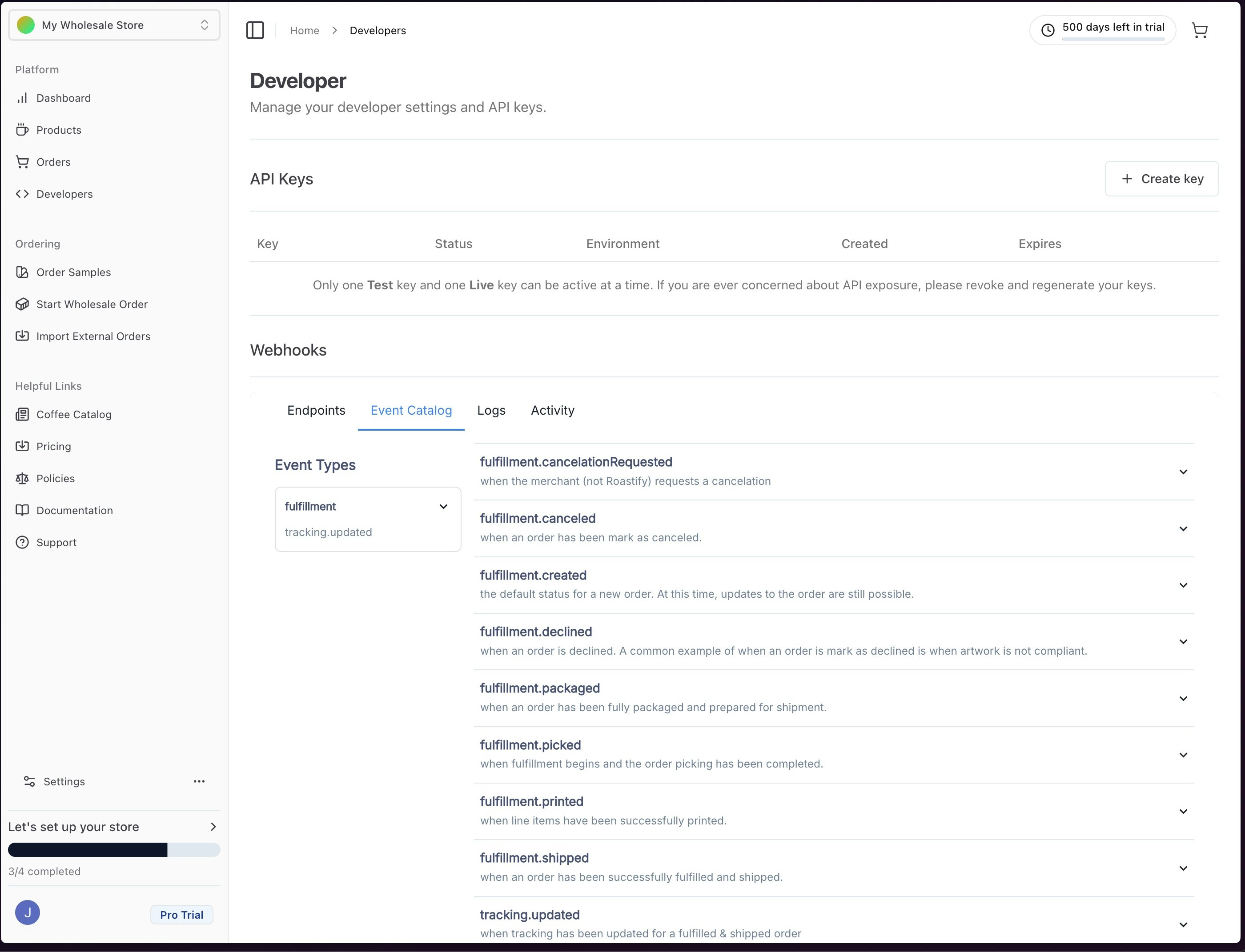Viewport: 1245px width, 952px height.
Task: Toggle the sidebar panel icon
Action: pos(255,30)
